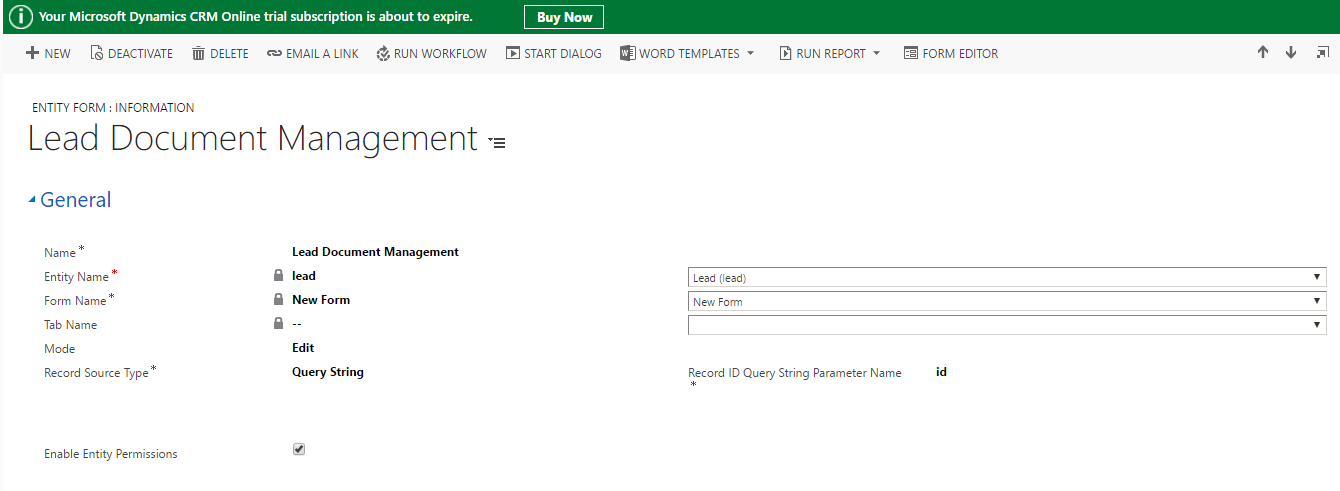Open the Word Templates menu

pyautogui.click(x=687, y=53)
